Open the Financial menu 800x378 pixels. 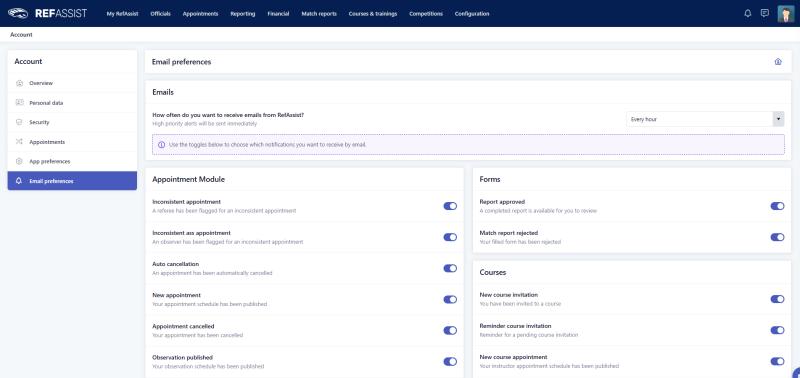click(x=278, y=14)
